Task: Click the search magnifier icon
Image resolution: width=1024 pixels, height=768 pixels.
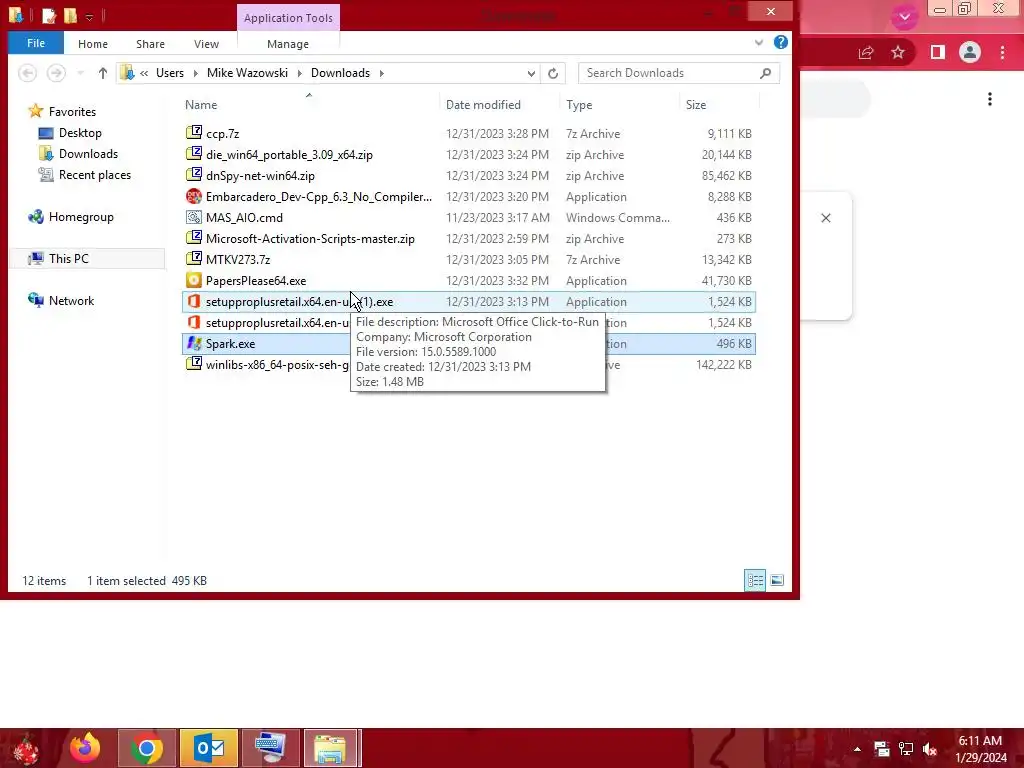Action: click(x=765, y=73)
